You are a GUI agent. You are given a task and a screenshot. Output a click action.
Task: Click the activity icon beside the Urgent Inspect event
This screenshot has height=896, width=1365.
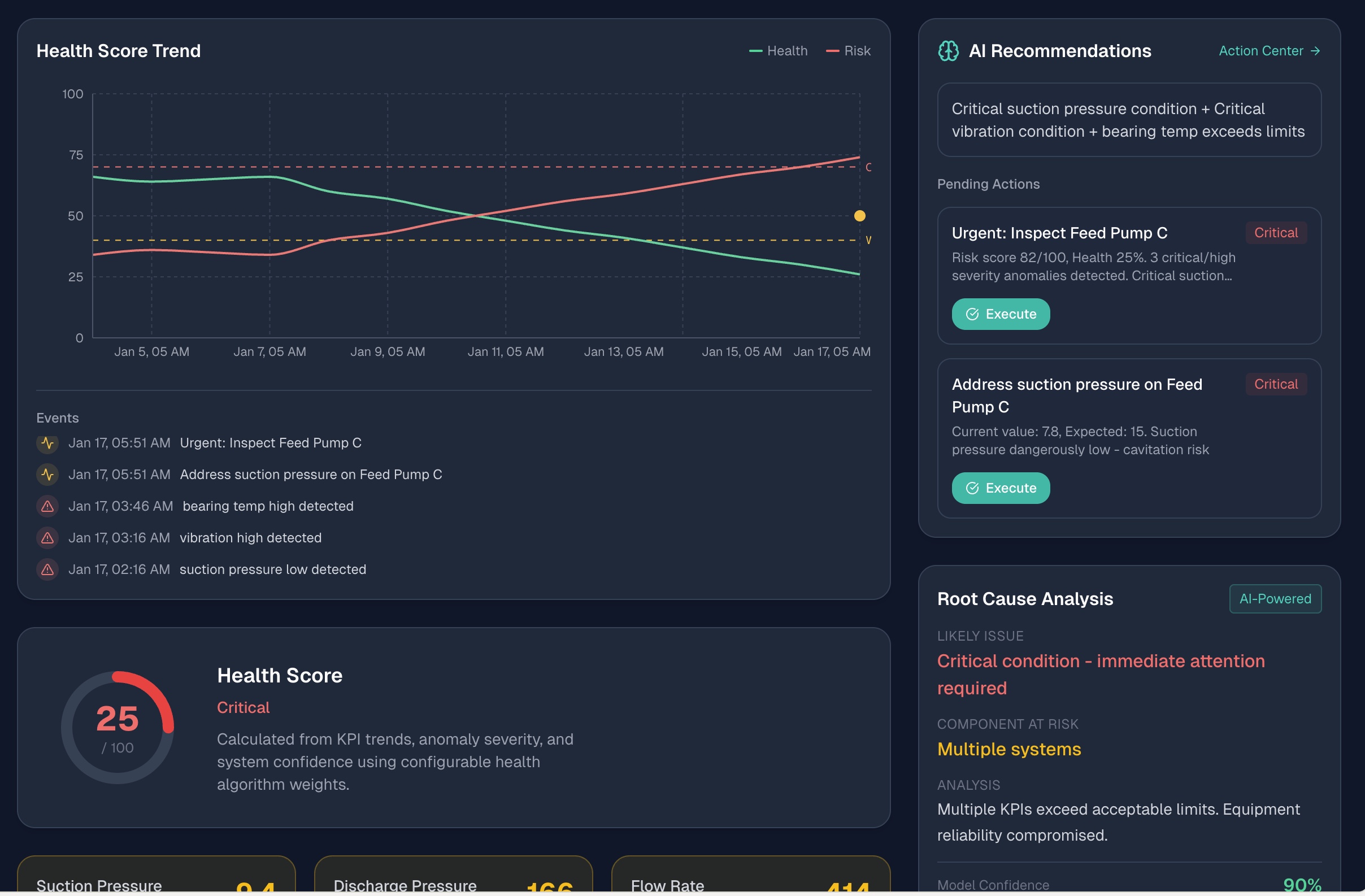point(47,443)
